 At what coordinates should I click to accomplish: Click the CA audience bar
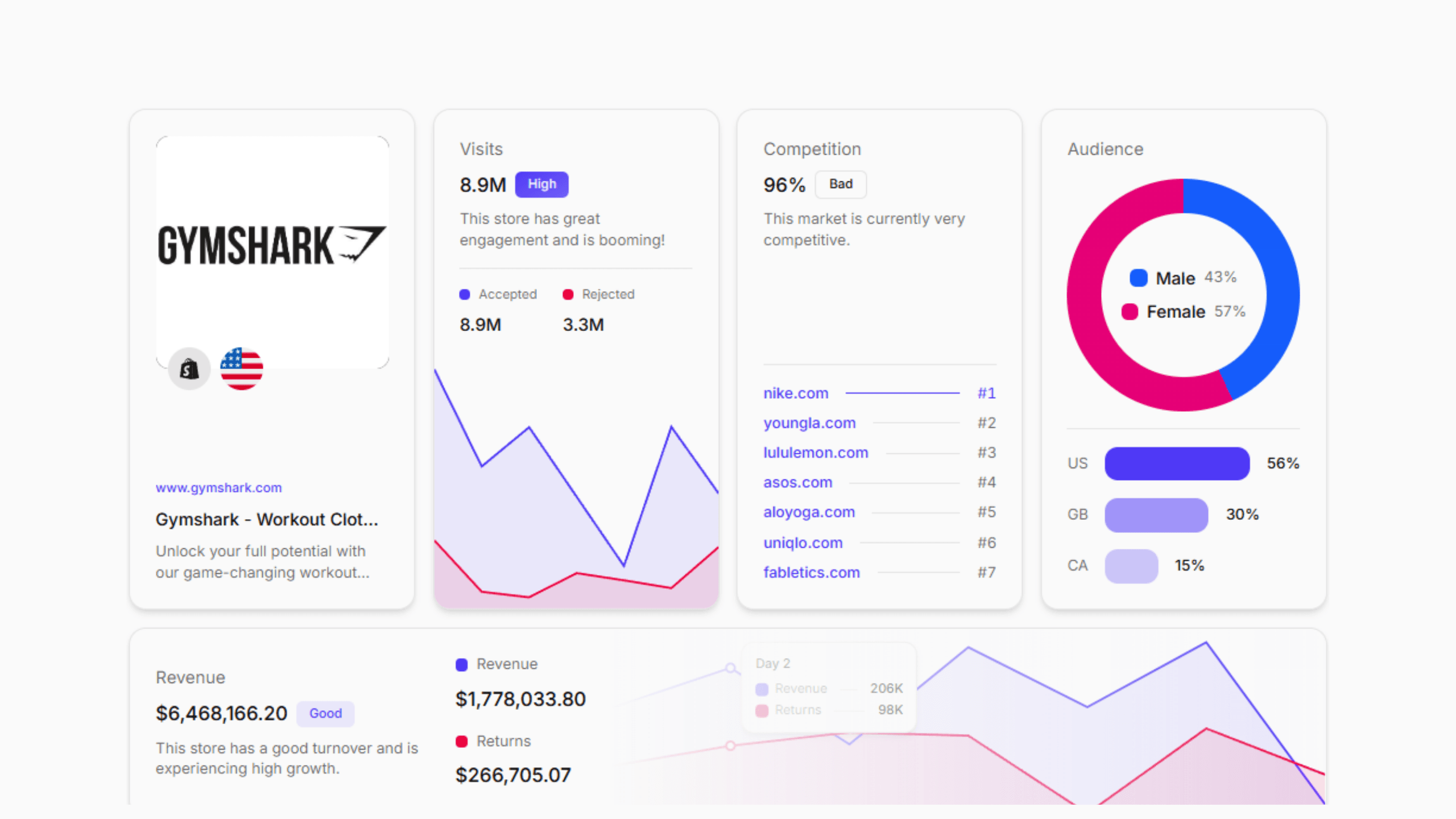(1131, 566)
